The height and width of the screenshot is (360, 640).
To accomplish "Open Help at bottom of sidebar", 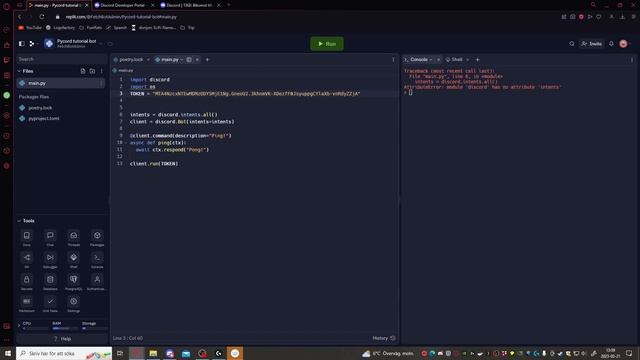I will [x=62, y=339].
